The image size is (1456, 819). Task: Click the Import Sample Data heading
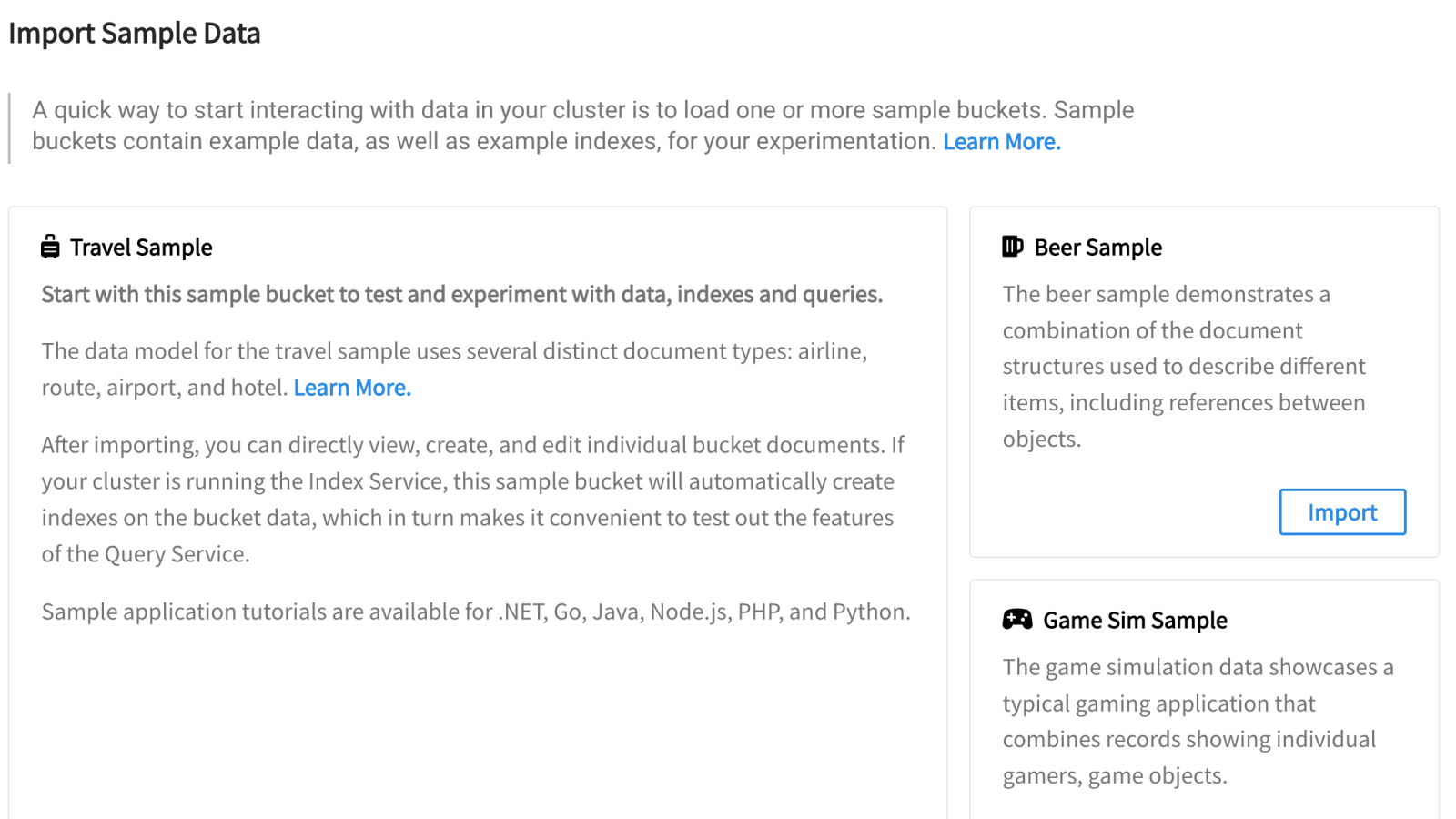click(135, 34)
